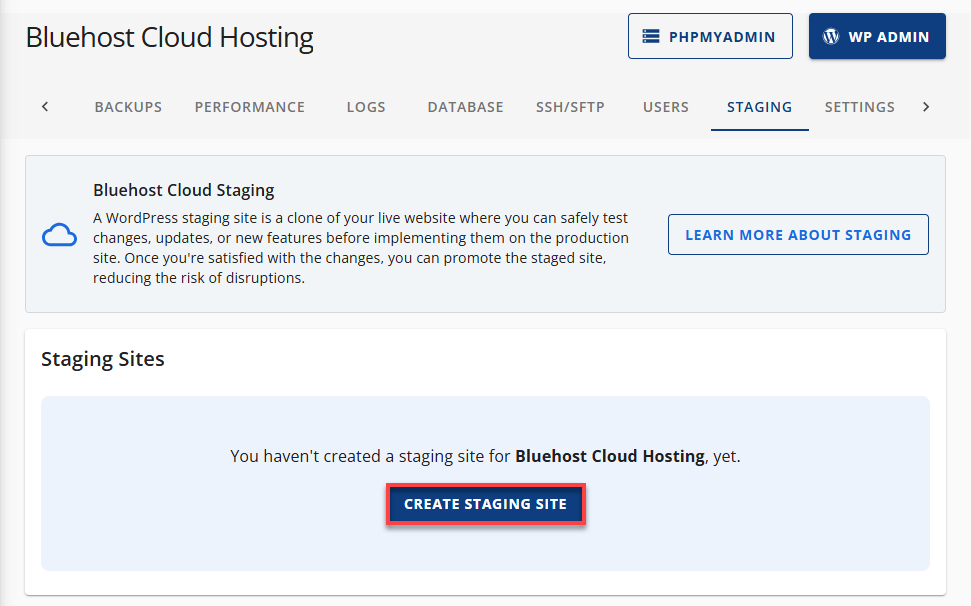Select the USERS tab
Viewport: 971px width, 606px height.
click(x=665, y=107)
